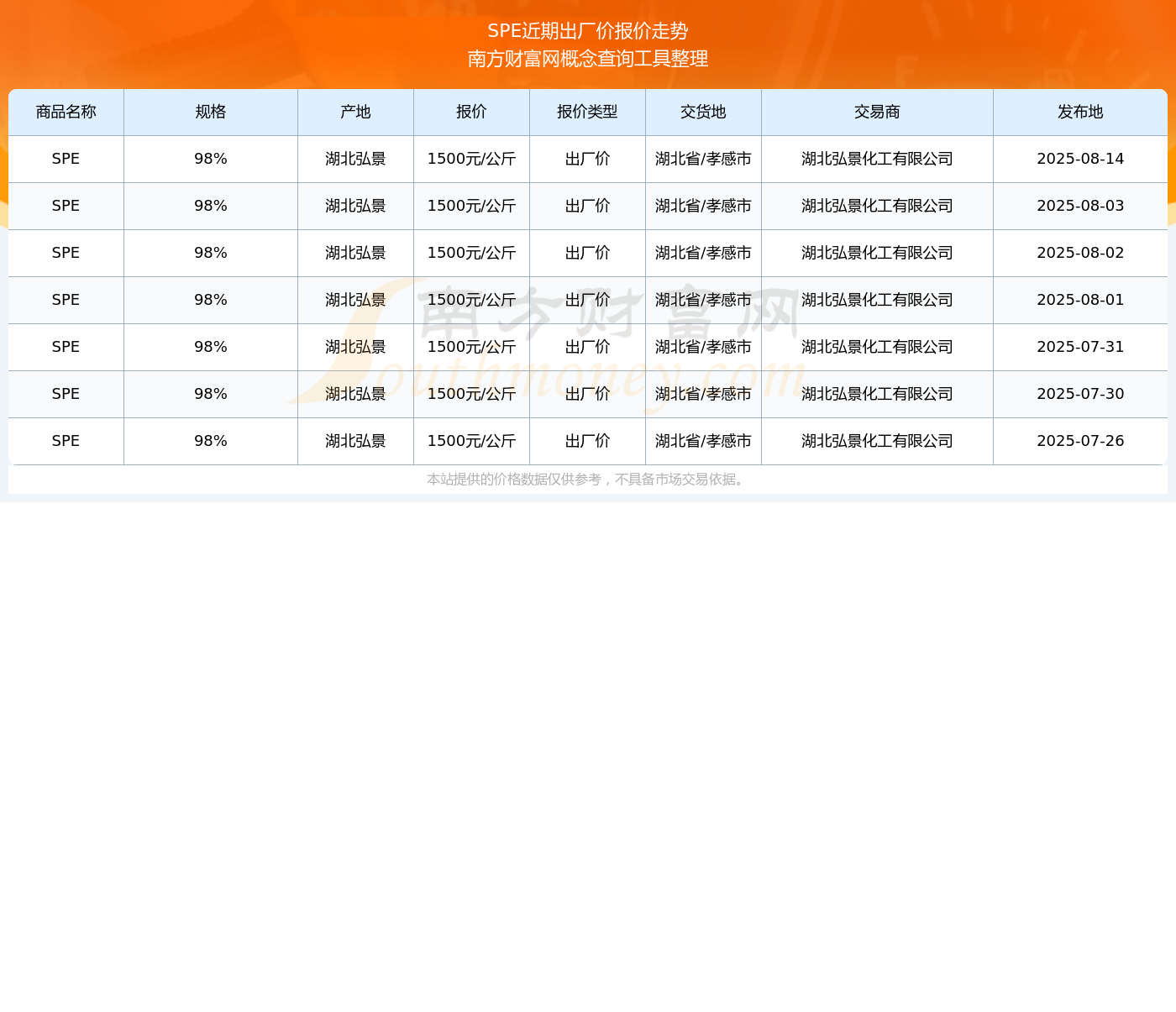The width and height of the screenshot is (1176, 1012).
Task: Click the 交易商 column header
Action: 877,112
